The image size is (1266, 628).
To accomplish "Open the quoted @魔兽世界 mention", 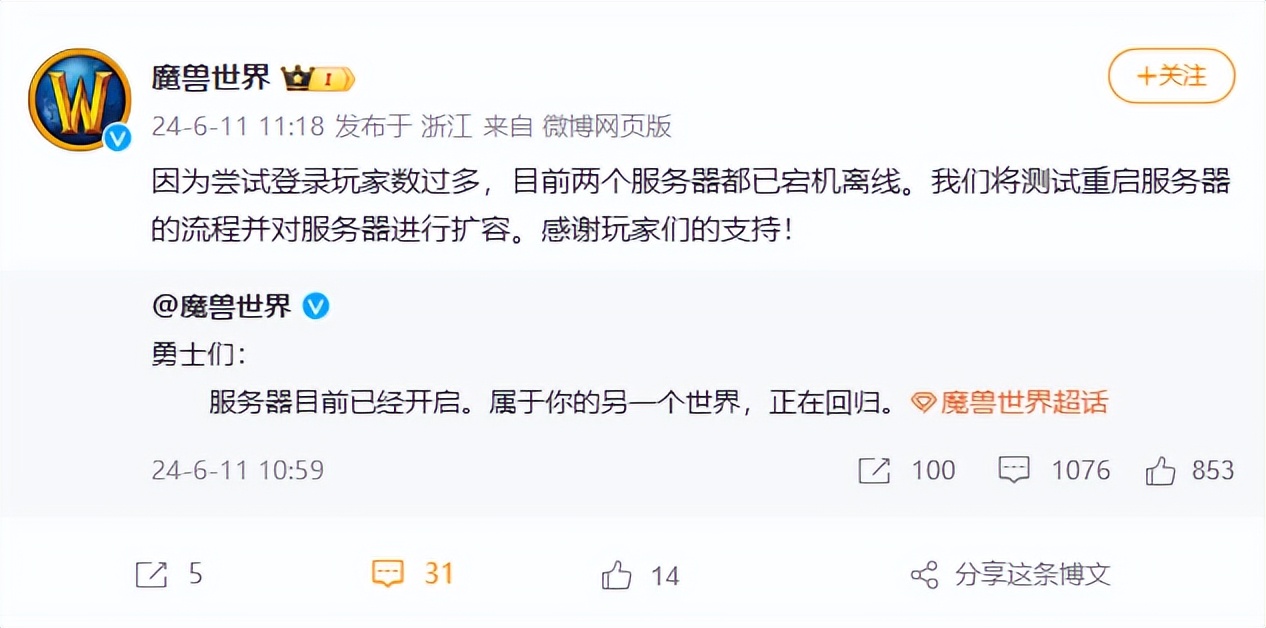I will click(x=221, y=306).
